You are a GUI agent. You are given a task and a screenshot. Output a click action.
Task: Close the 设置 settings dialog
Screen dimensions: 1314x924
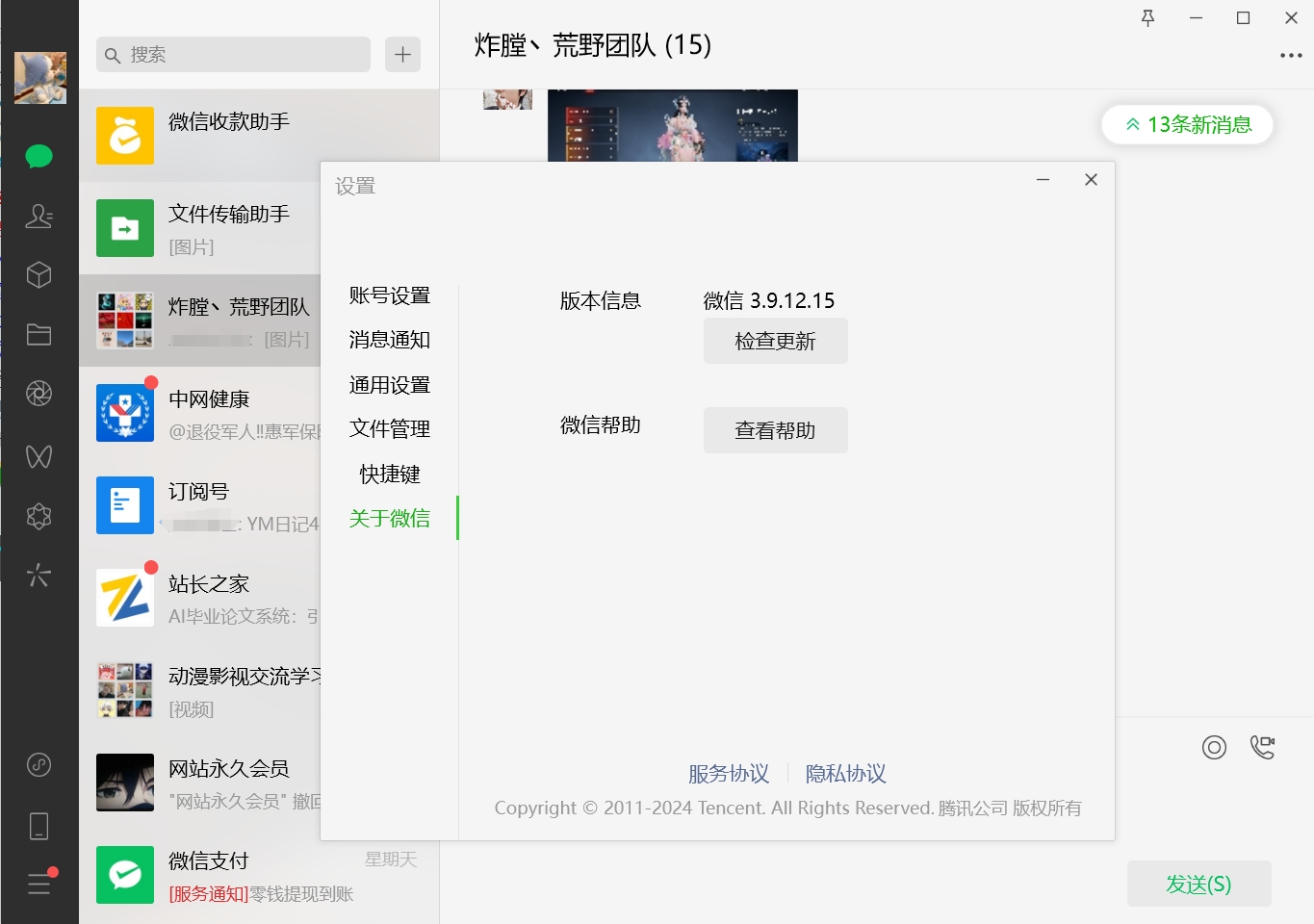[x=1091, y=180]
